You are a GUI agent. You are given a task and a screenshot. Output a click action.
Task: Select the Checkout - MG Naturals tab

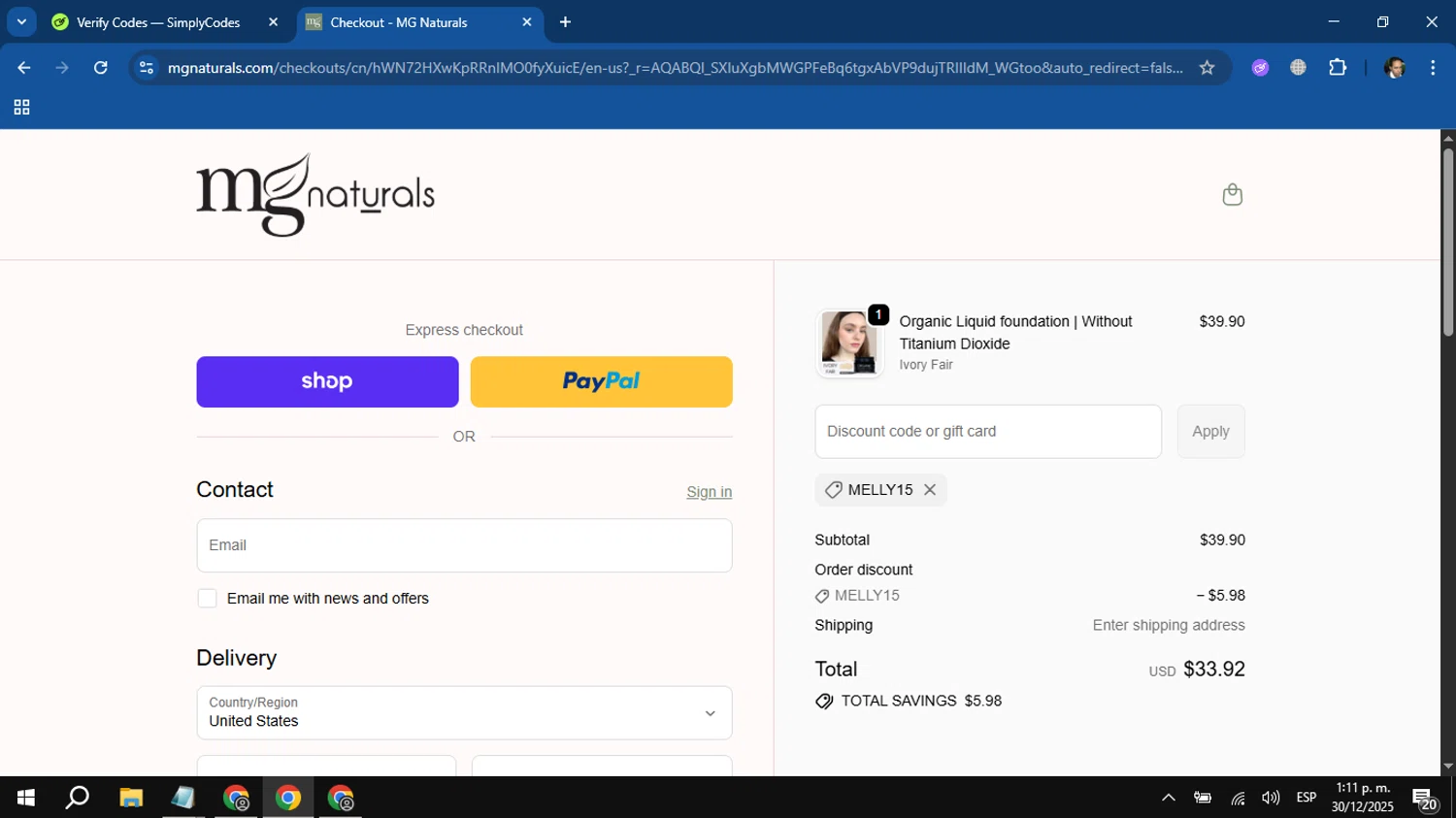(398, 22)
